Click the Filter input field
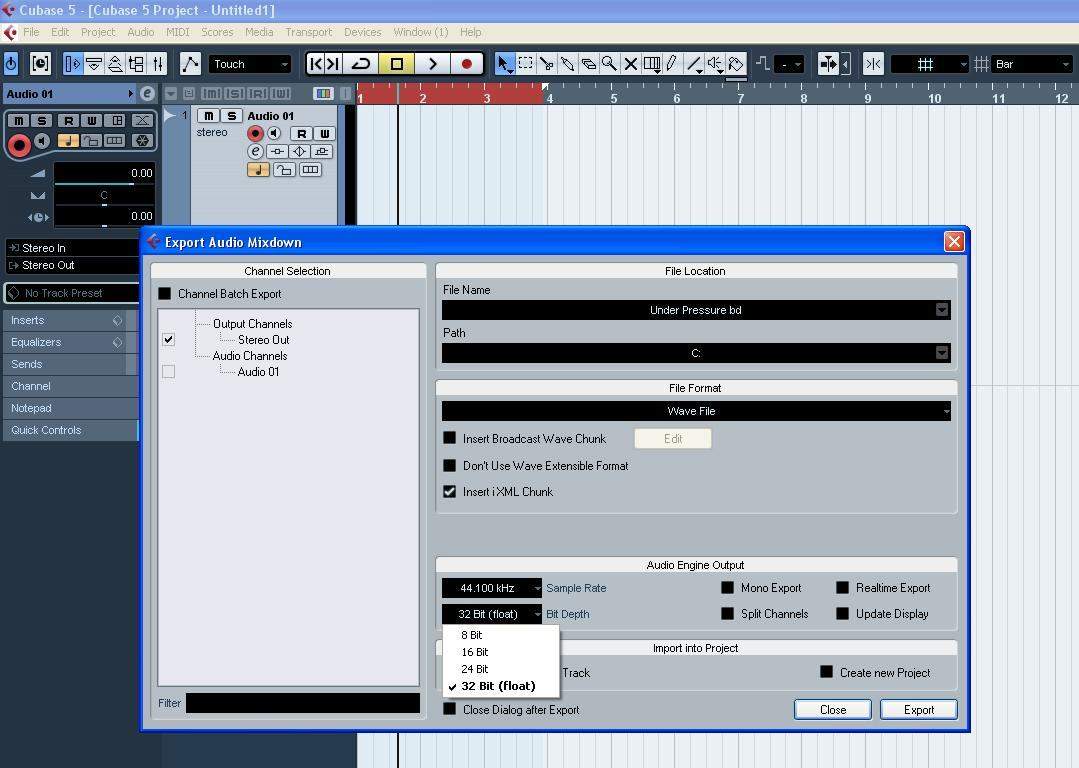The image size is (1079, 768). (302, 703)
